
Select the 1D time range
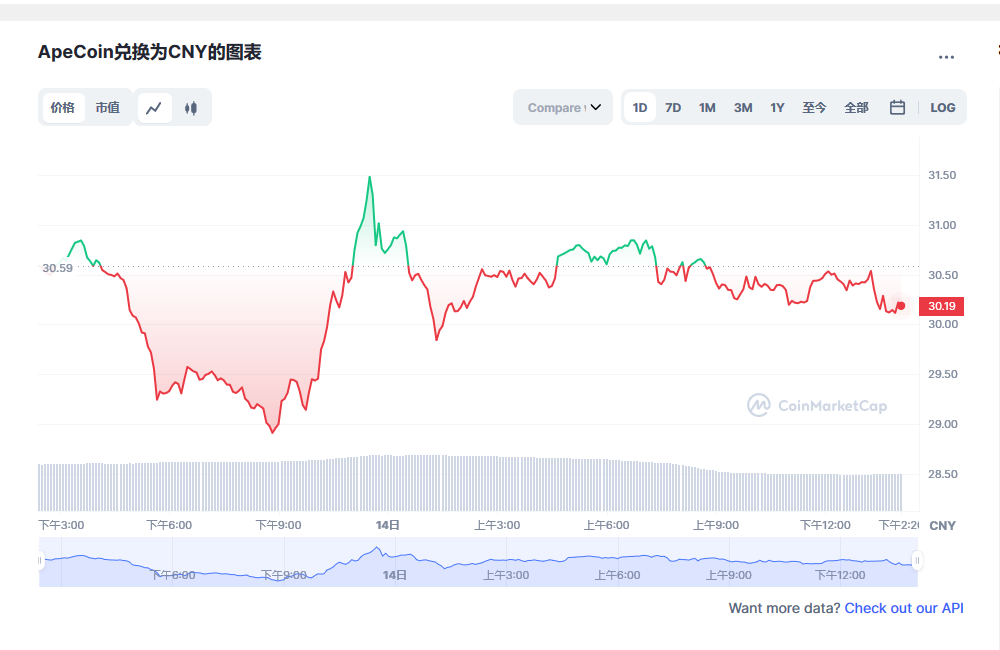[x=640, y=108]
